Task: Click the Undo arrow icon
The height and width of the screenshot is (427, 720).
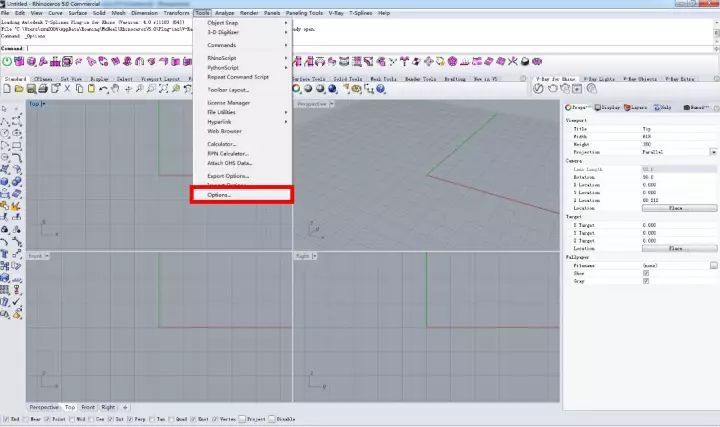Action: pyautogui.click(x=104, y=89)
